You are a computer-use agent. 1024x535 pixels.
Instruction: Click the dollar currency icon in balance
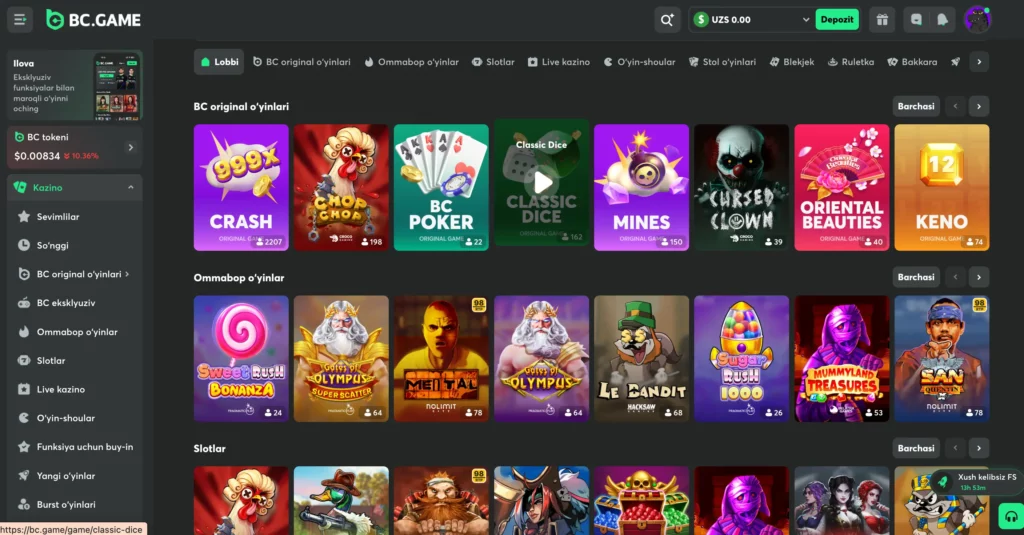tap(701, 20)
